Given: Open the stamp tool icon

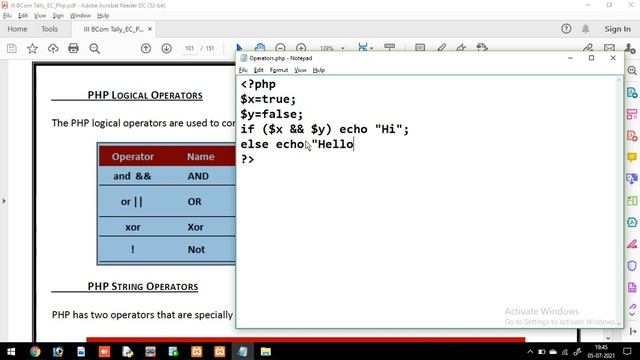Looking at the screenshot, I should (482, 47).
